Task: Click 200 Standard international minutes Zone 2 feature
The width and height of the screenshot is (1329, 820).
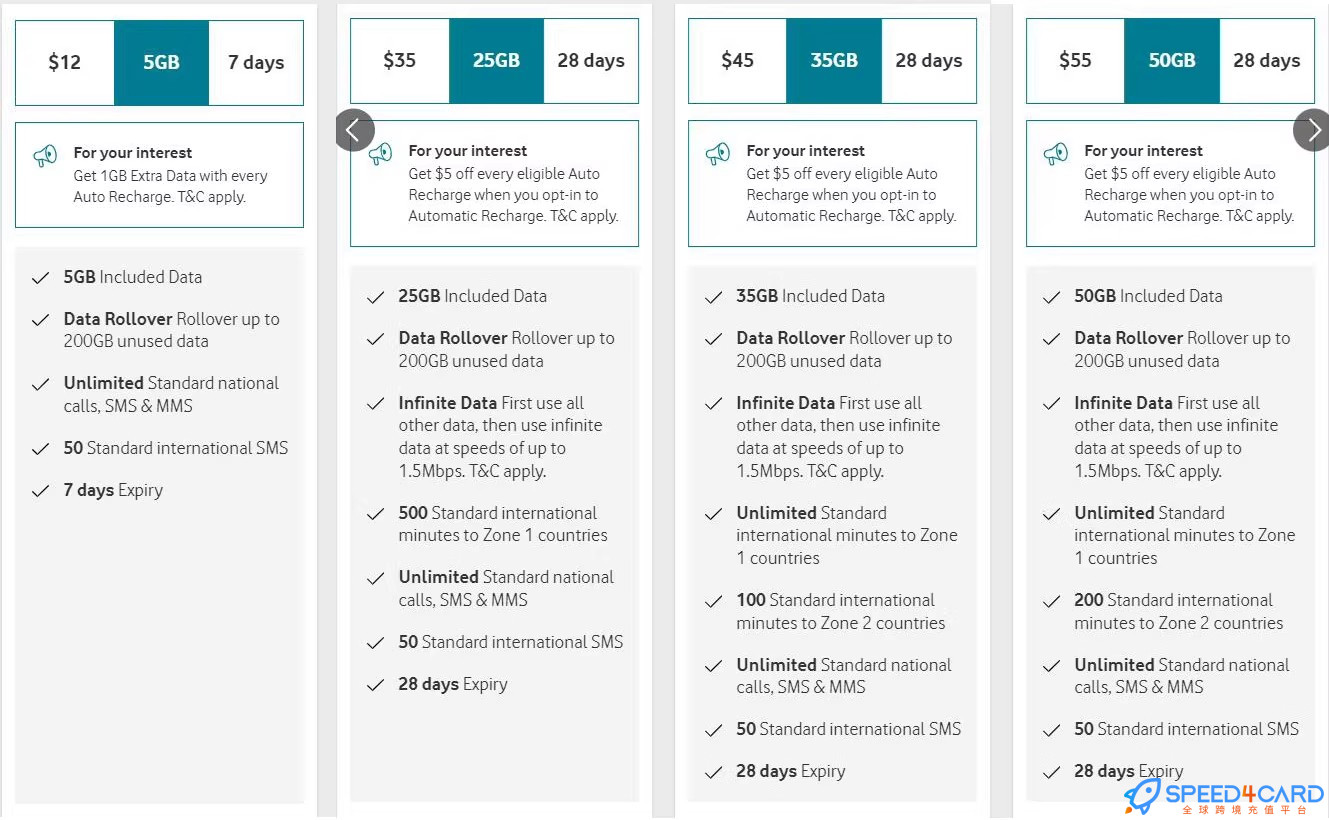Action: tap(1178, 611)
